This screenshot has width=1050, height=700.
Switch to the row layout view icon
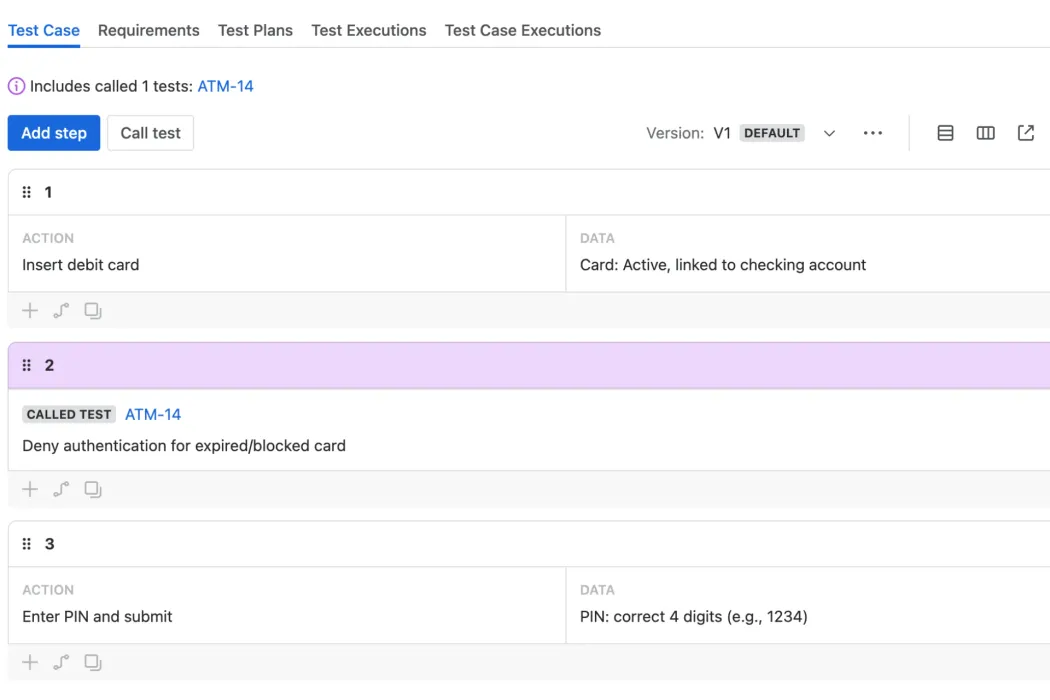[945, 133]
